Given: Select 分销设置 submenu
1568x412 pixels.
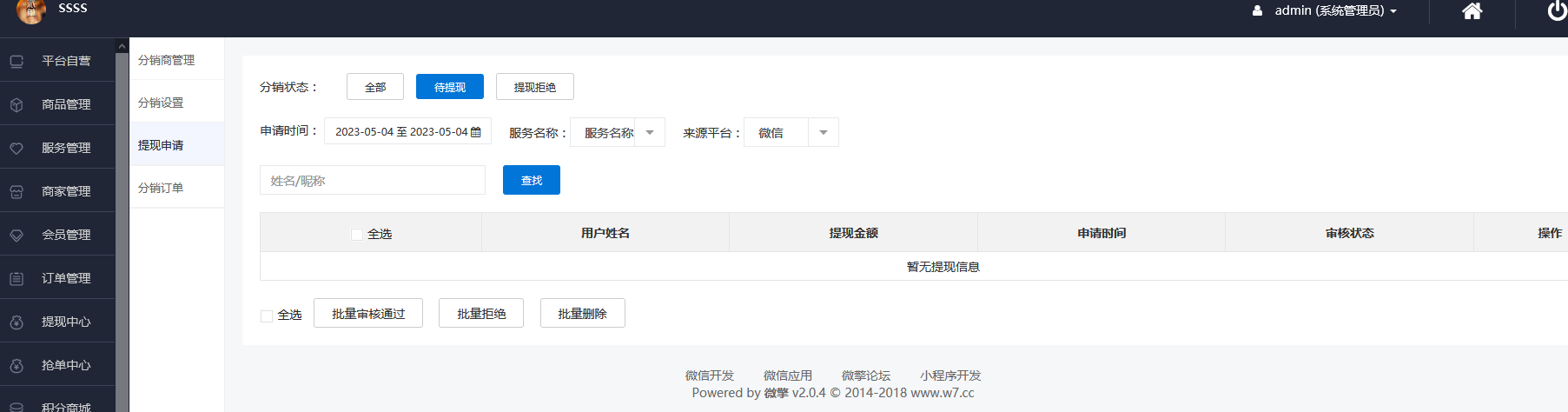Looking at the screenshot, I should (x=176, y=102).
